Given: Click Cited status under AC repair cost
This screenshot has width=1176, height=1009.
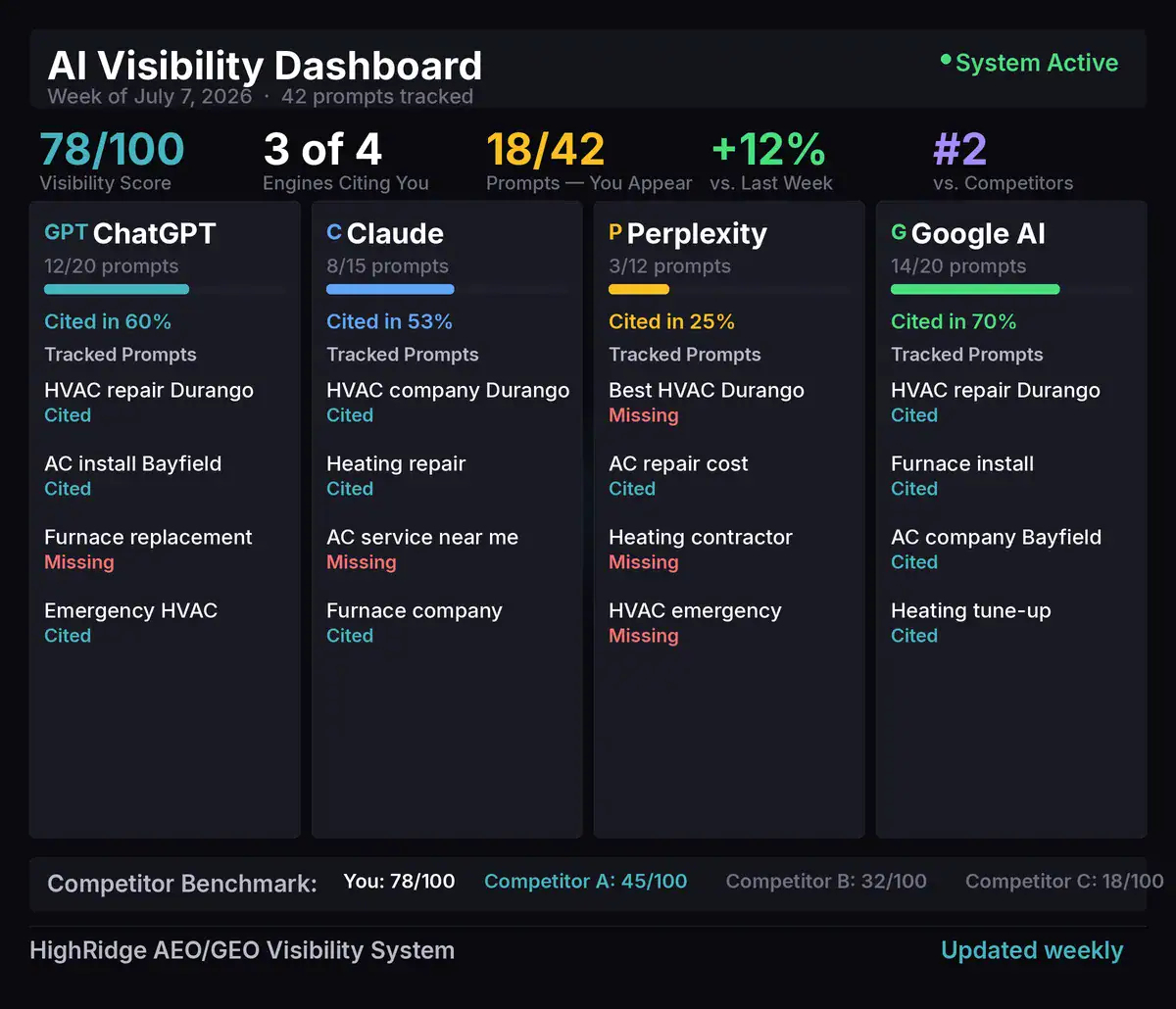Looking at the screenshot, I should tap(632, 489).
